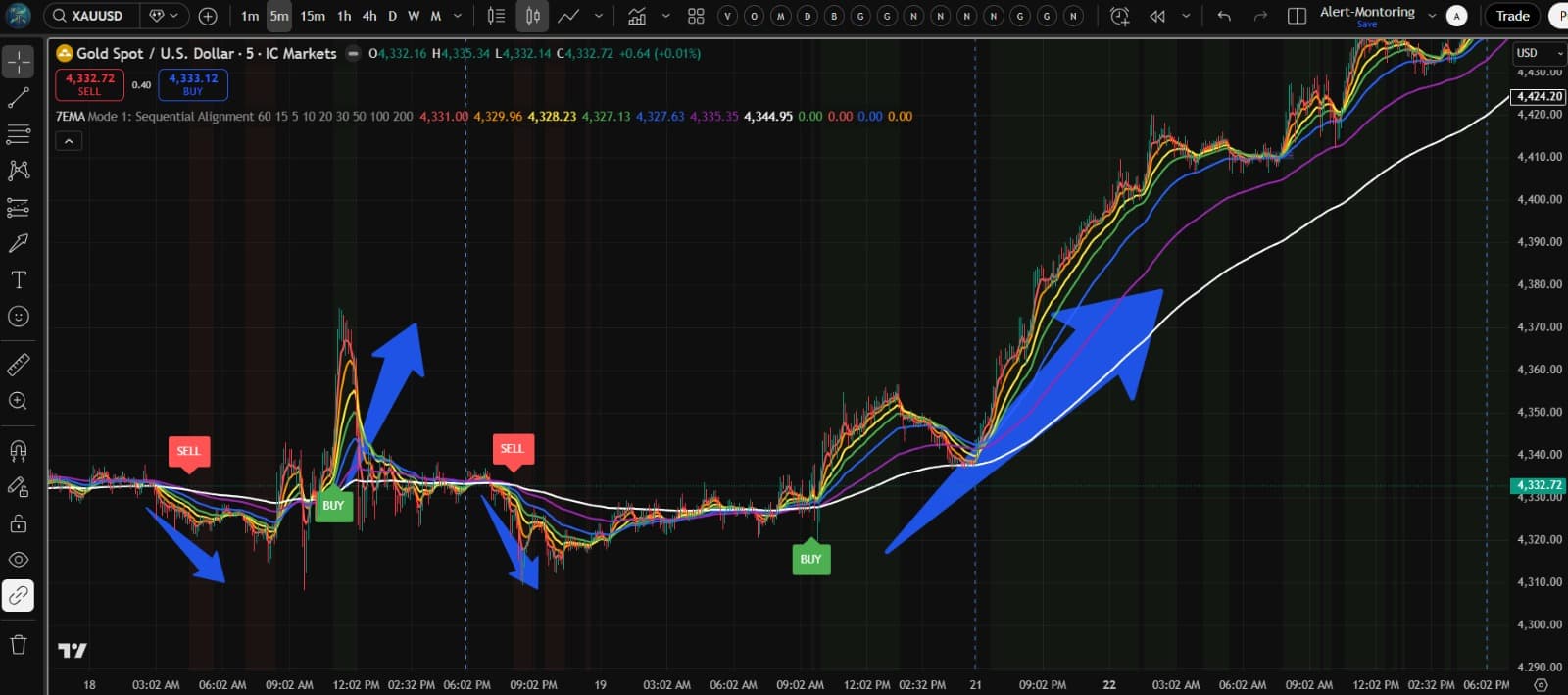The height and width of the screenshot is (695, 1568).
Task: Select the crosshair cursor tool
Action: click(19, 62)
